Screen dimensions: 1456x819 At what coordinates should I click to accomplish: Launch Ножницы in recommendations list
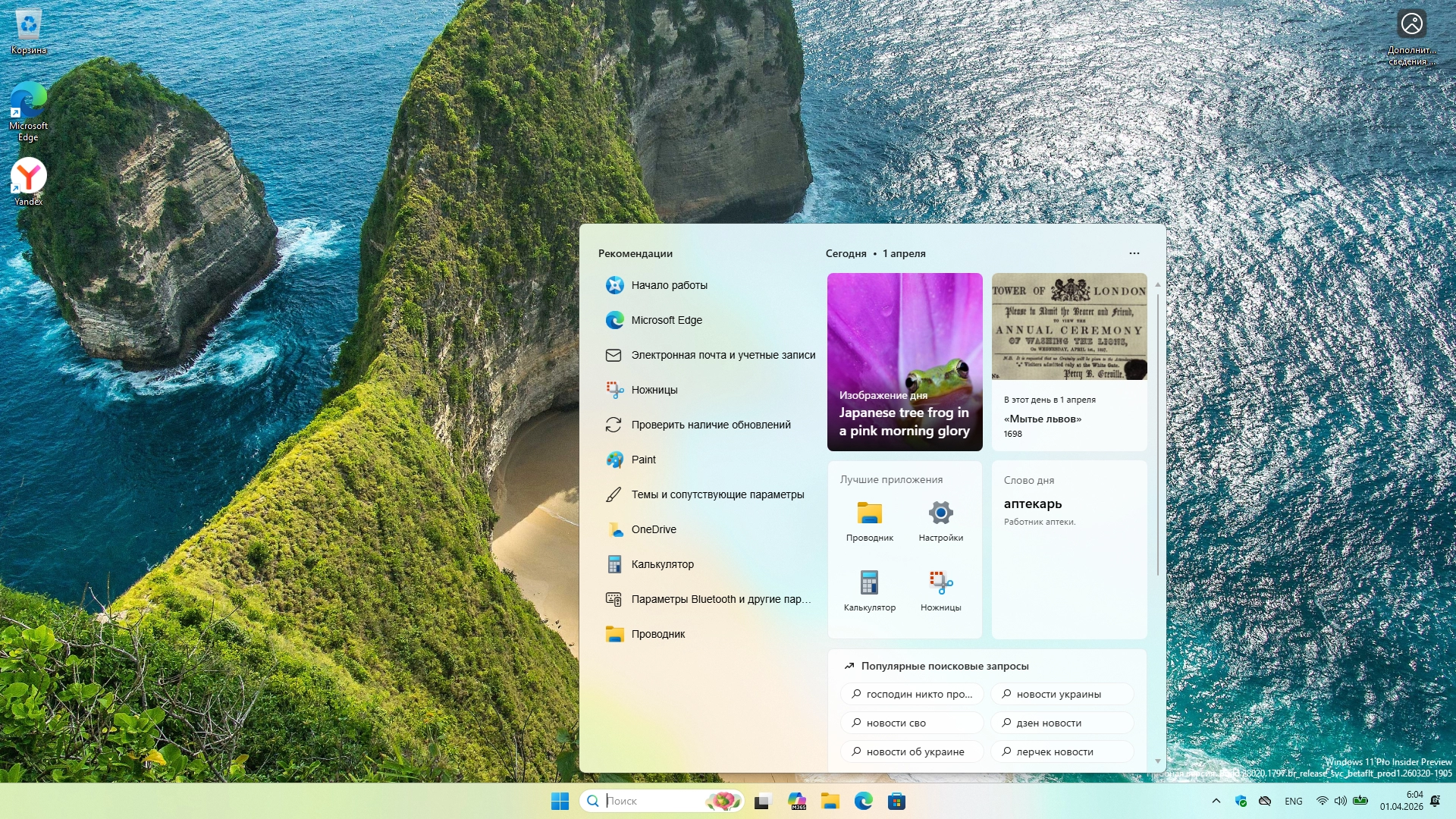654,390
